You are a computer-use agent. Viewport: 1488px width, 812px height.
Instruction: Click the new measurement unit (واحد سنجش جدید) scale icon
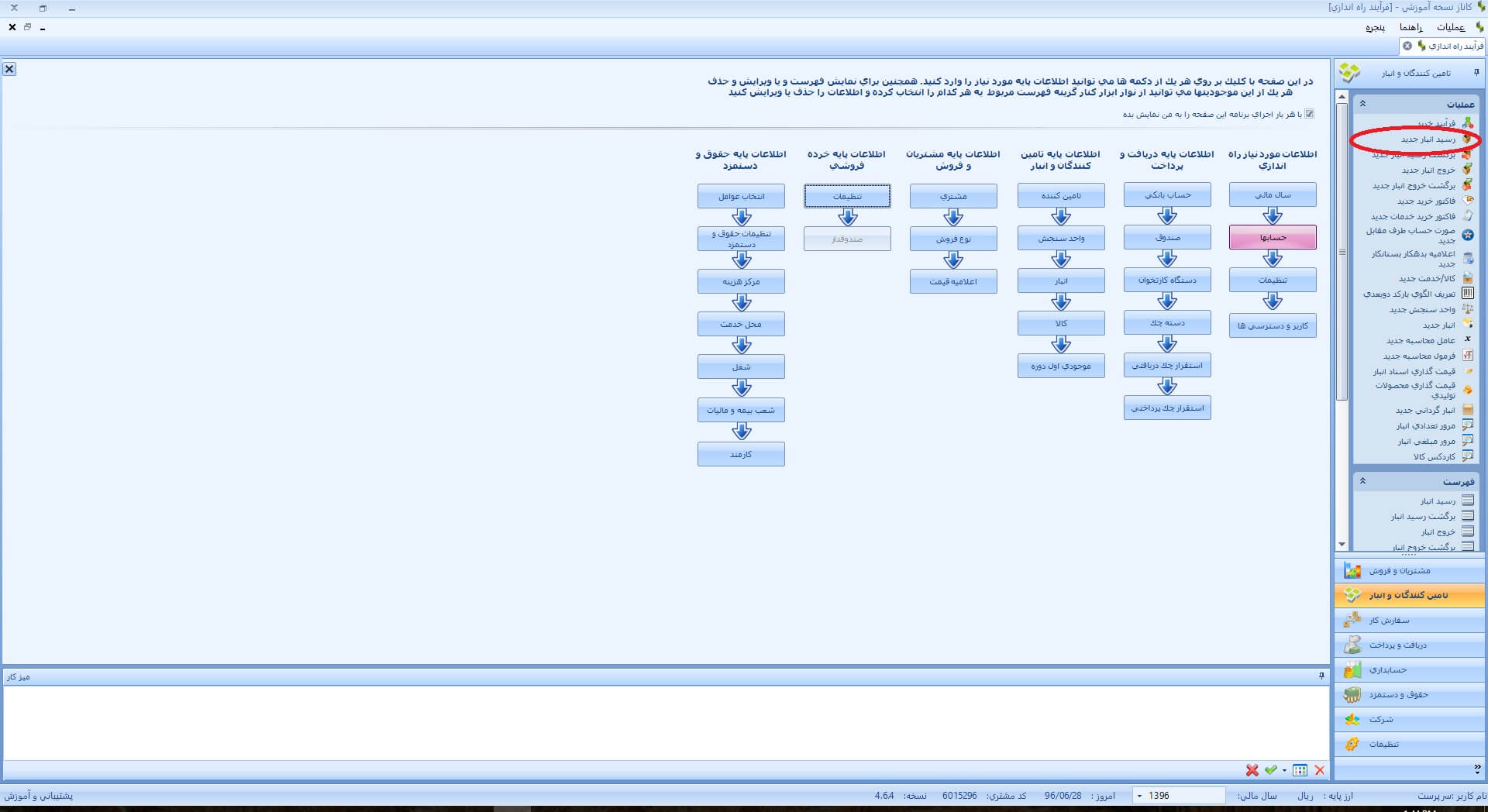[1467, 309]
